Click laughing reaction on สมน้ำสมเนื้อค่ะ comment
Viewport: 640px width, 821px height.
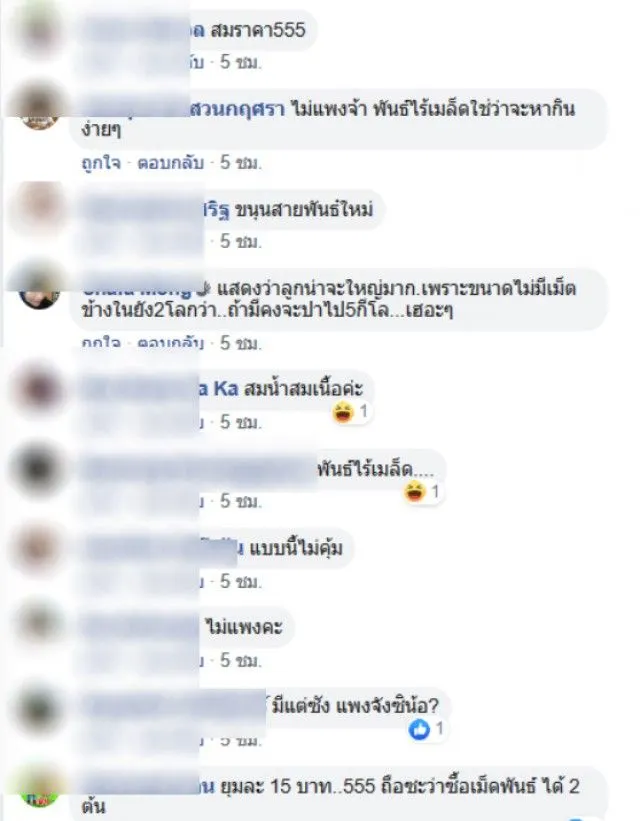344,413
